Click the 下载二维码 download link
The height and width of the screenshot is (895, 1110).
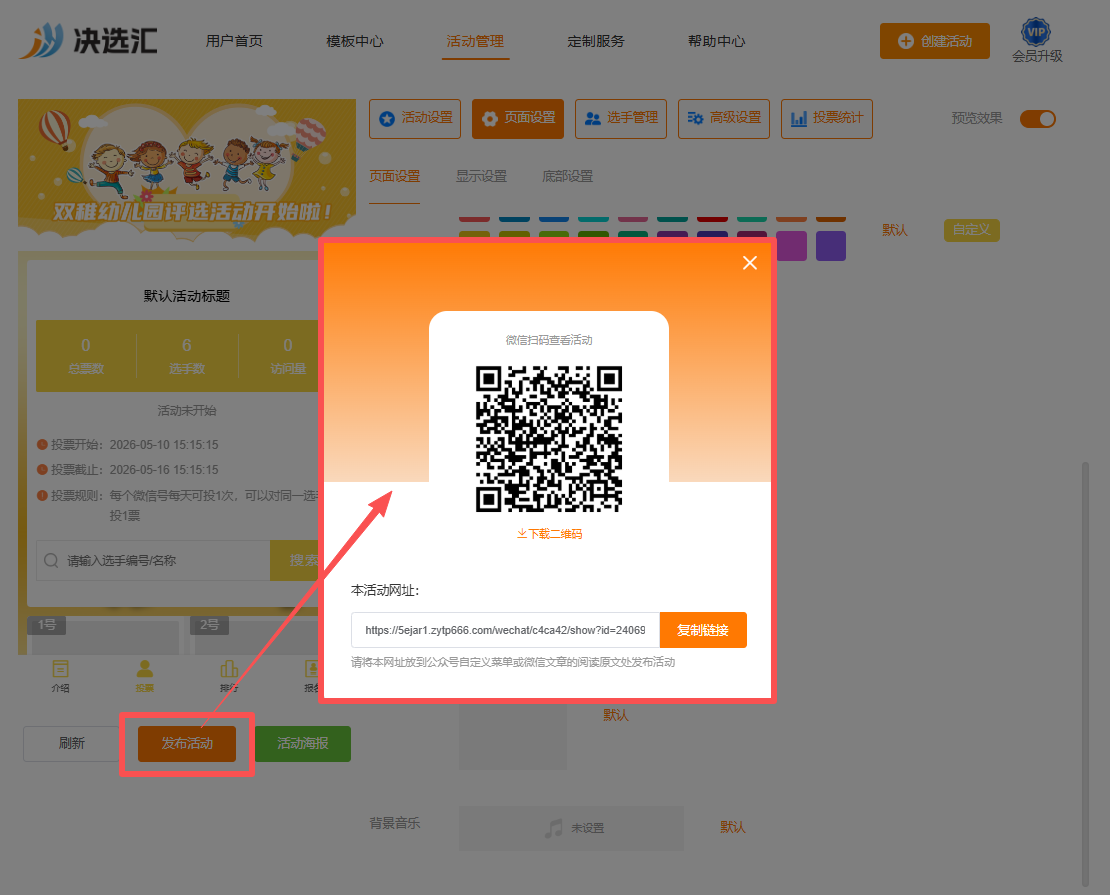click(549, 534)
